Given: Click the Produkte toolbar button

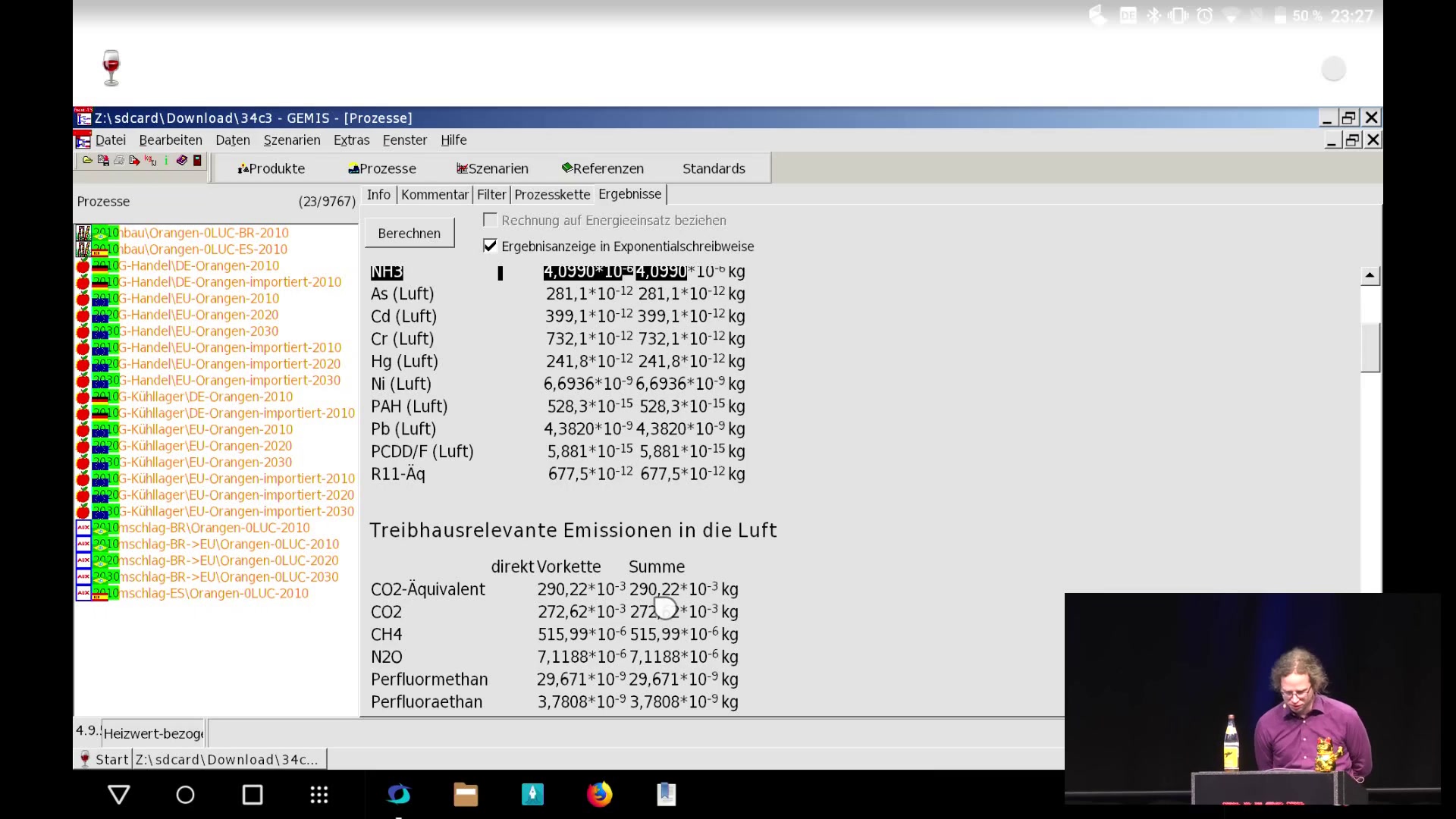Looking at the screenshot, I should pyautogui.click(x=271, y=168).
